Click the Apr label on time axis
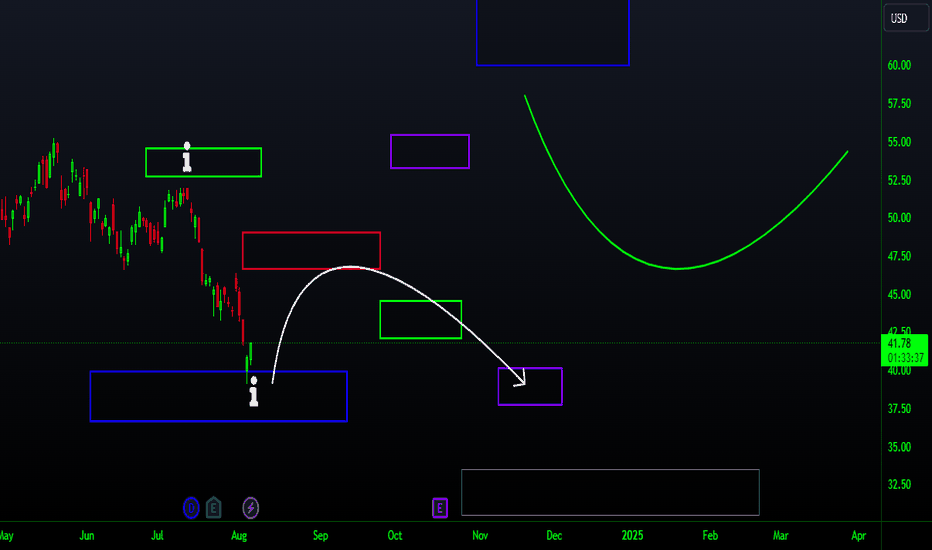932x550 pixels. click(858, 536)
